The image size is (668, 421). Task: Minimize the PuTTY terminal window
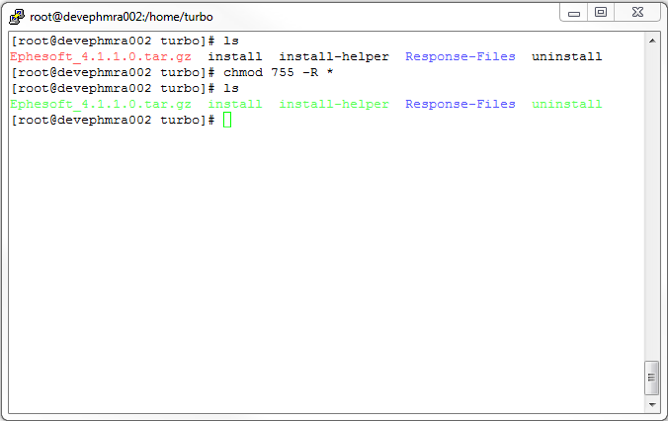pyautogui.click(x=573, y=13)
